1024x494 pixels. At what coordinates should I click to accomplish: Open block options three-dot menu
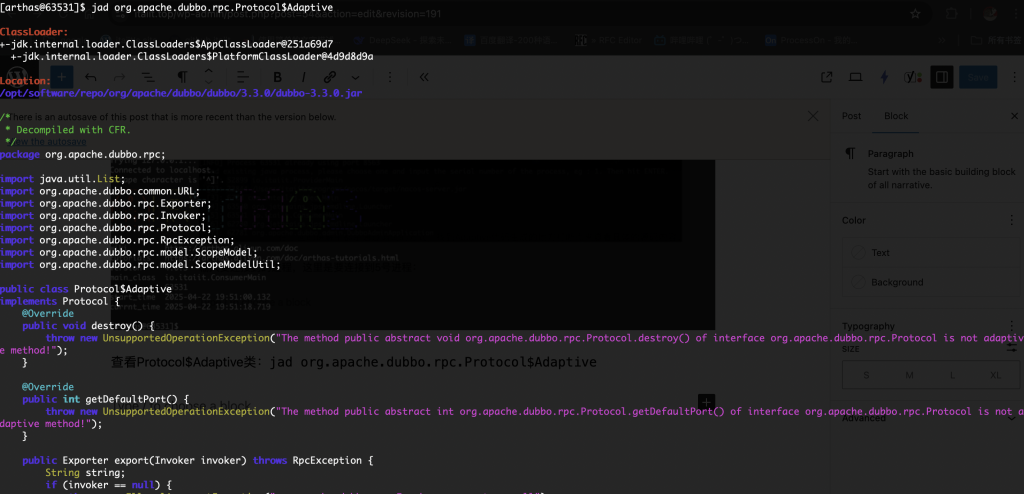[x=390, y=77]
